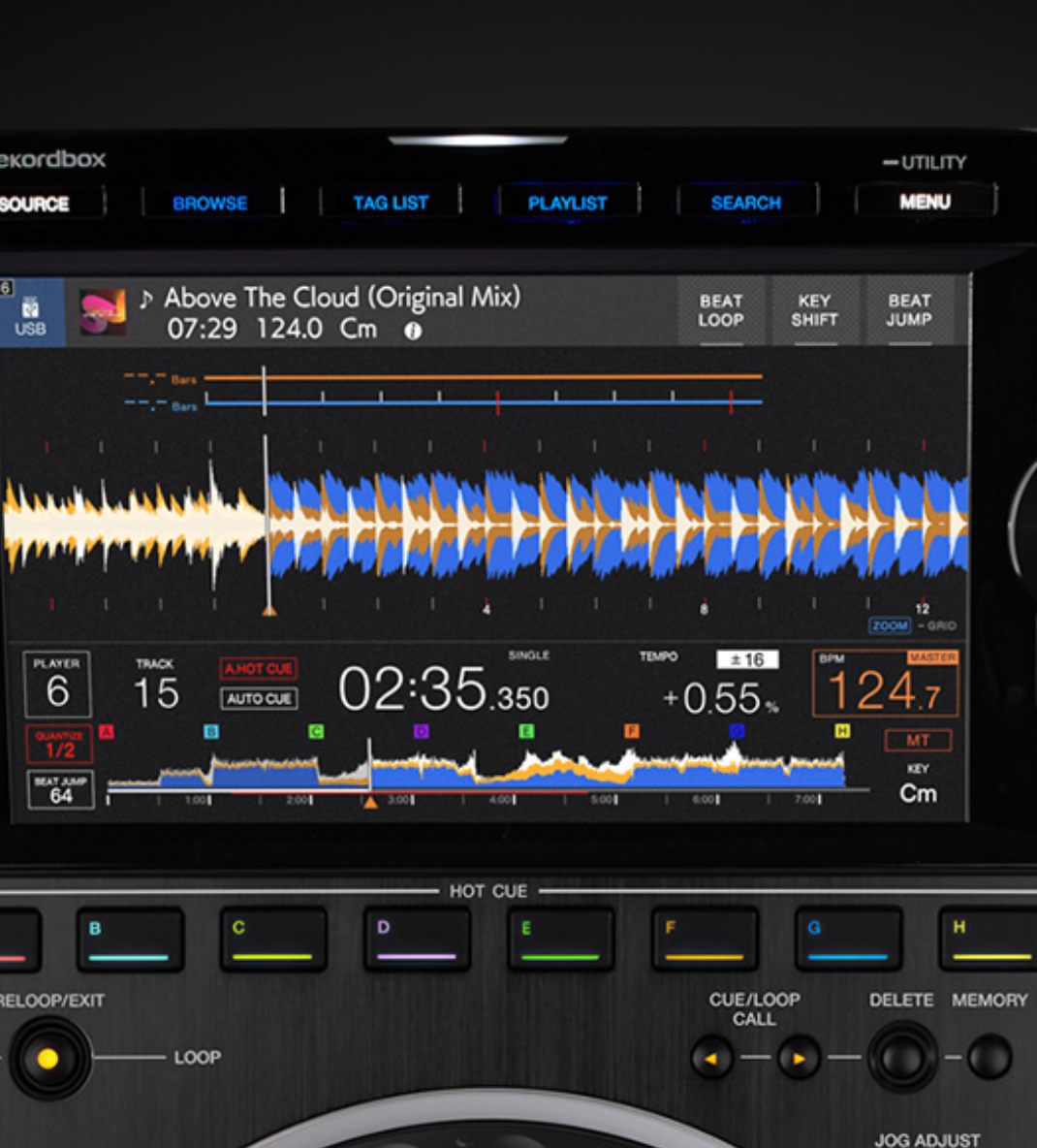
Task: Select hot cue marker F on overview
Action: (x=632, y=732)
